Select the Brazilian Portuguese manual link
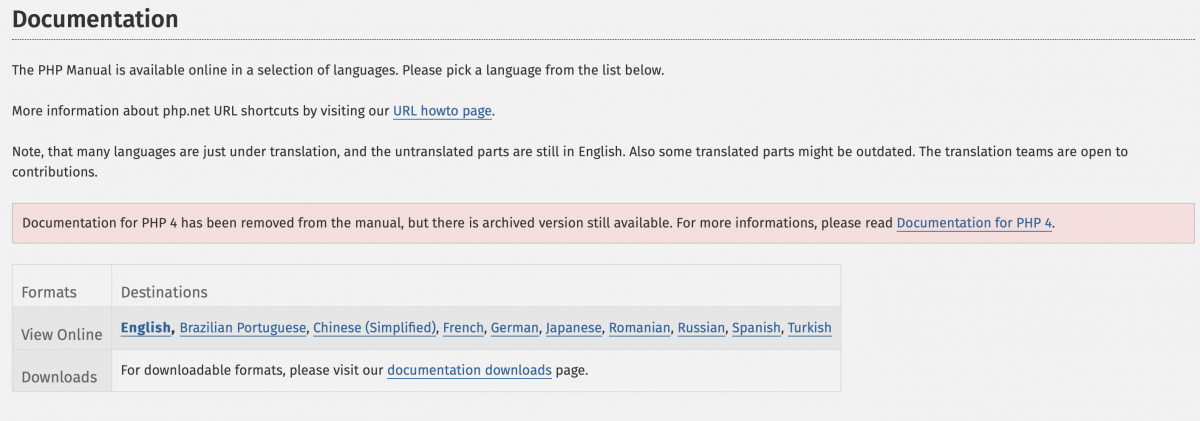The image size is (1200, 421). pyautogui.click(x=243, y=327)
